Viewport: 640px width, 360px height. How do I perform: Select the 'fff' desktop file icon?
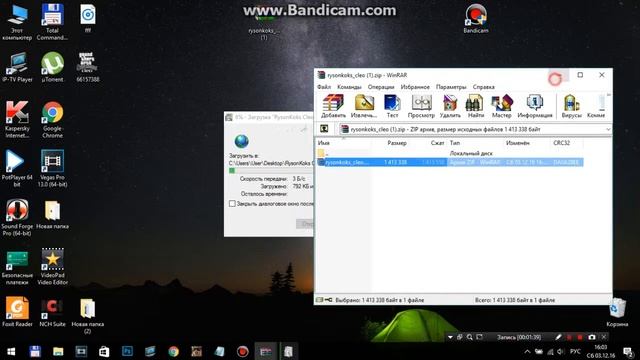pos(87,19)
